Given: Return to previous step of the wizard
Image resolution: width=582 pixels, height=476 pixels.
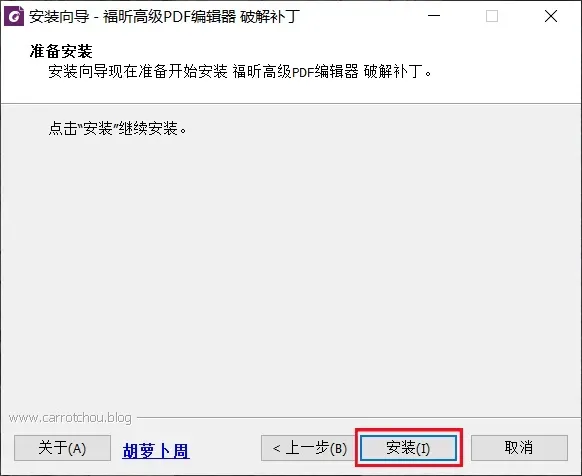Looking at the screenshot, I should pos(308,448).
